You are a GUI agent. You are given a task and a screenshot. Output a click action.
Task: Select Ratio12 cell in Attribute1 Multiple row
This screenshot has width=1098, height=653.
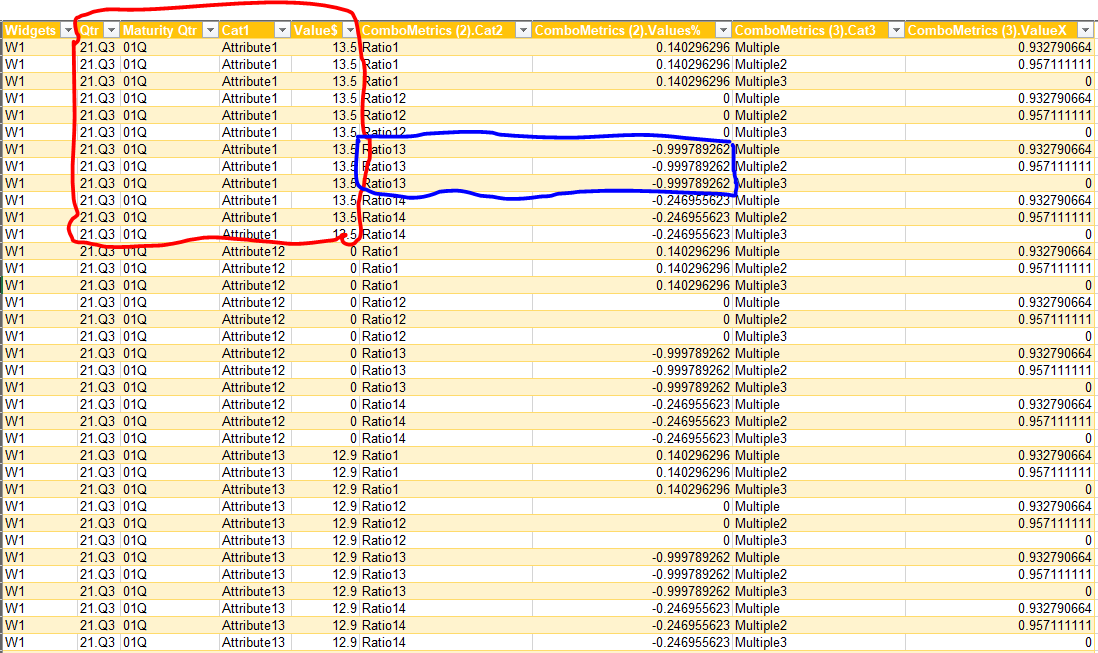pos(445,99)
